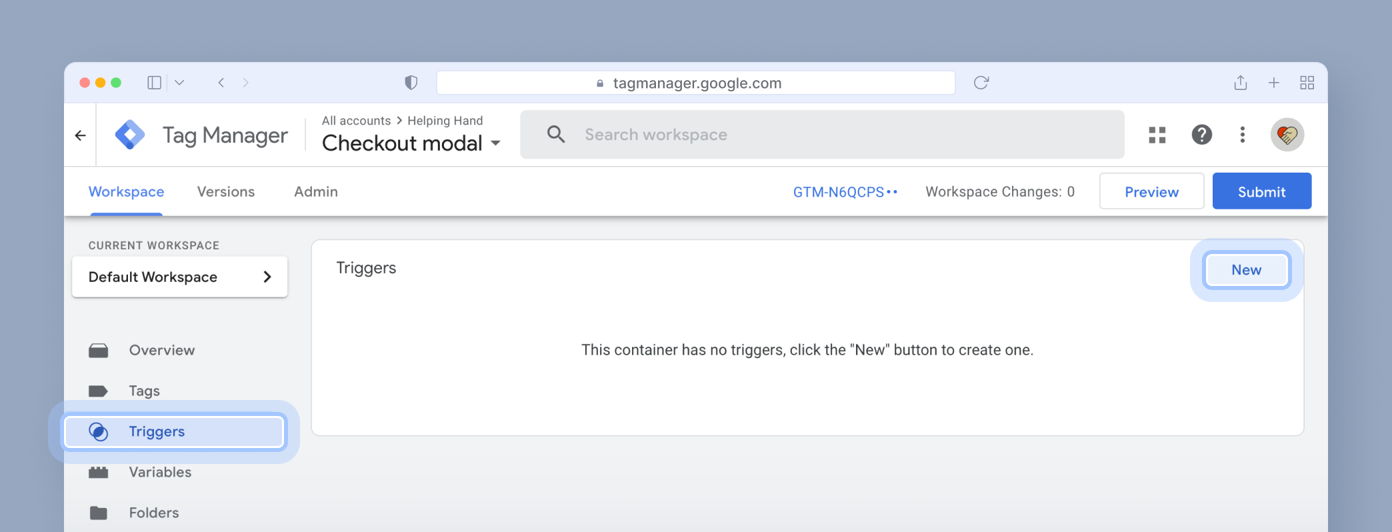The height and width of the screenshot is (532, 1392).
Task: Open Folders in the sidebar
Action: coord(154,513)
